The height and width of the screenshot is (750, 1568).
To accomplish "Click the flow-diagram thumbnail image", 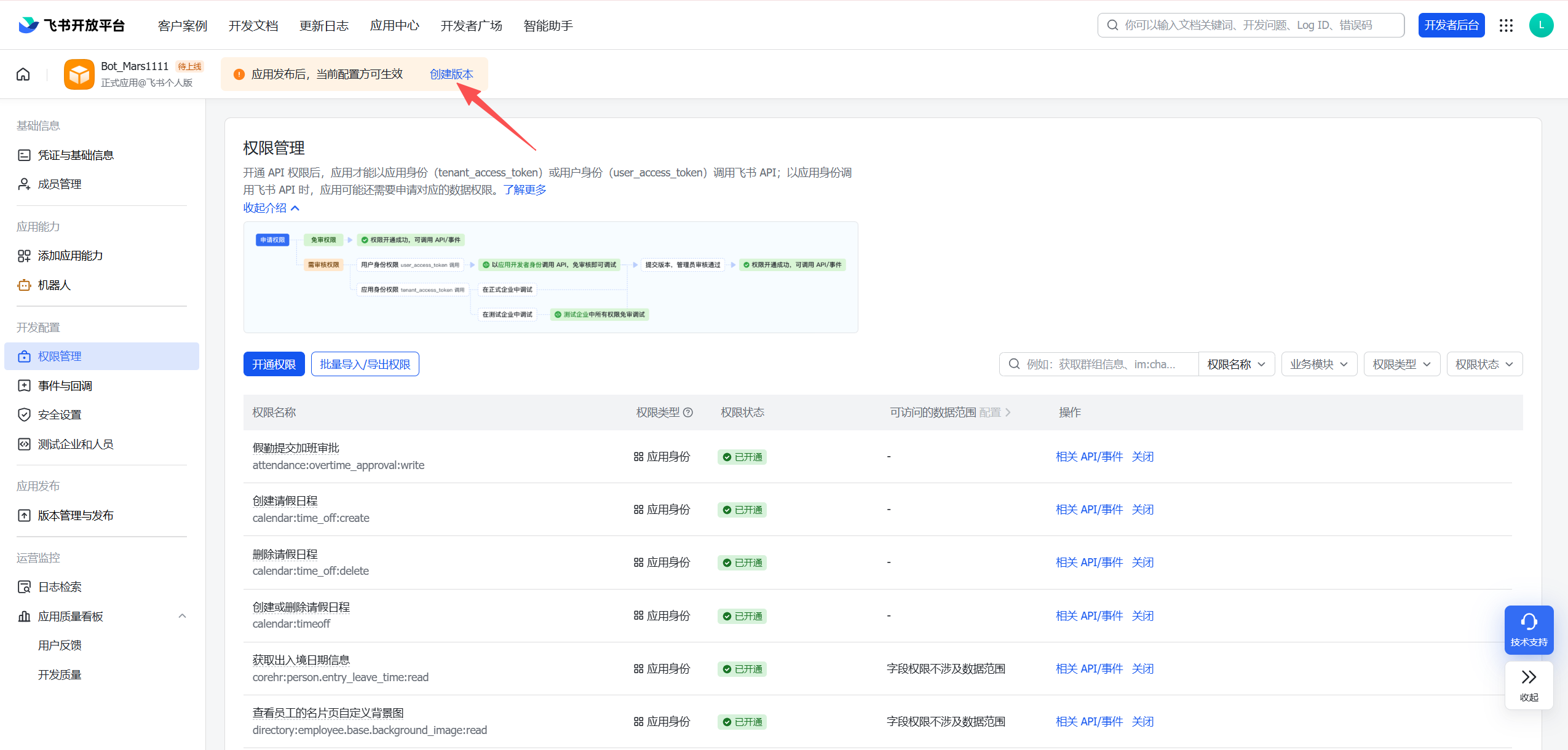I will 550,277.
